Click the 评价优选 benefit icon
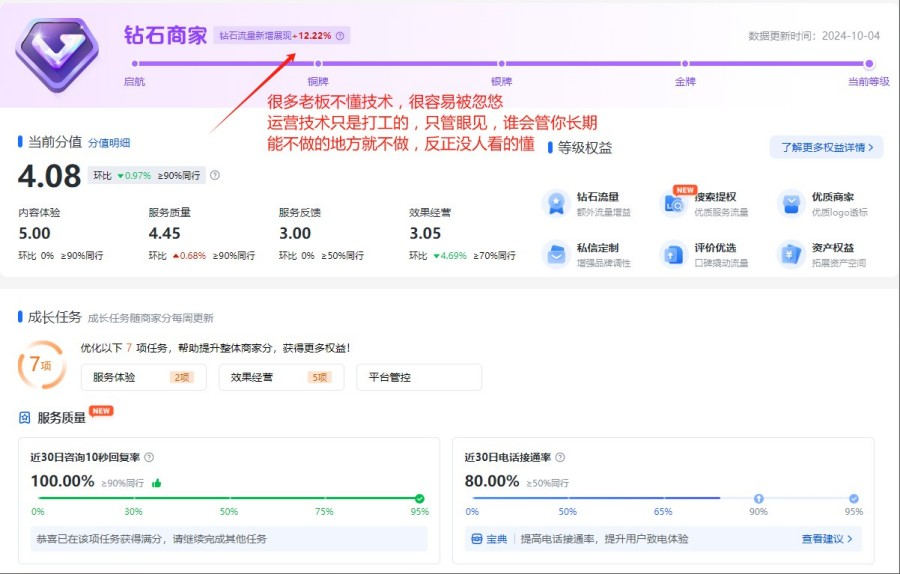Viewport: 900px width, 574px height. pyautogui.click(x=674, y=255)
